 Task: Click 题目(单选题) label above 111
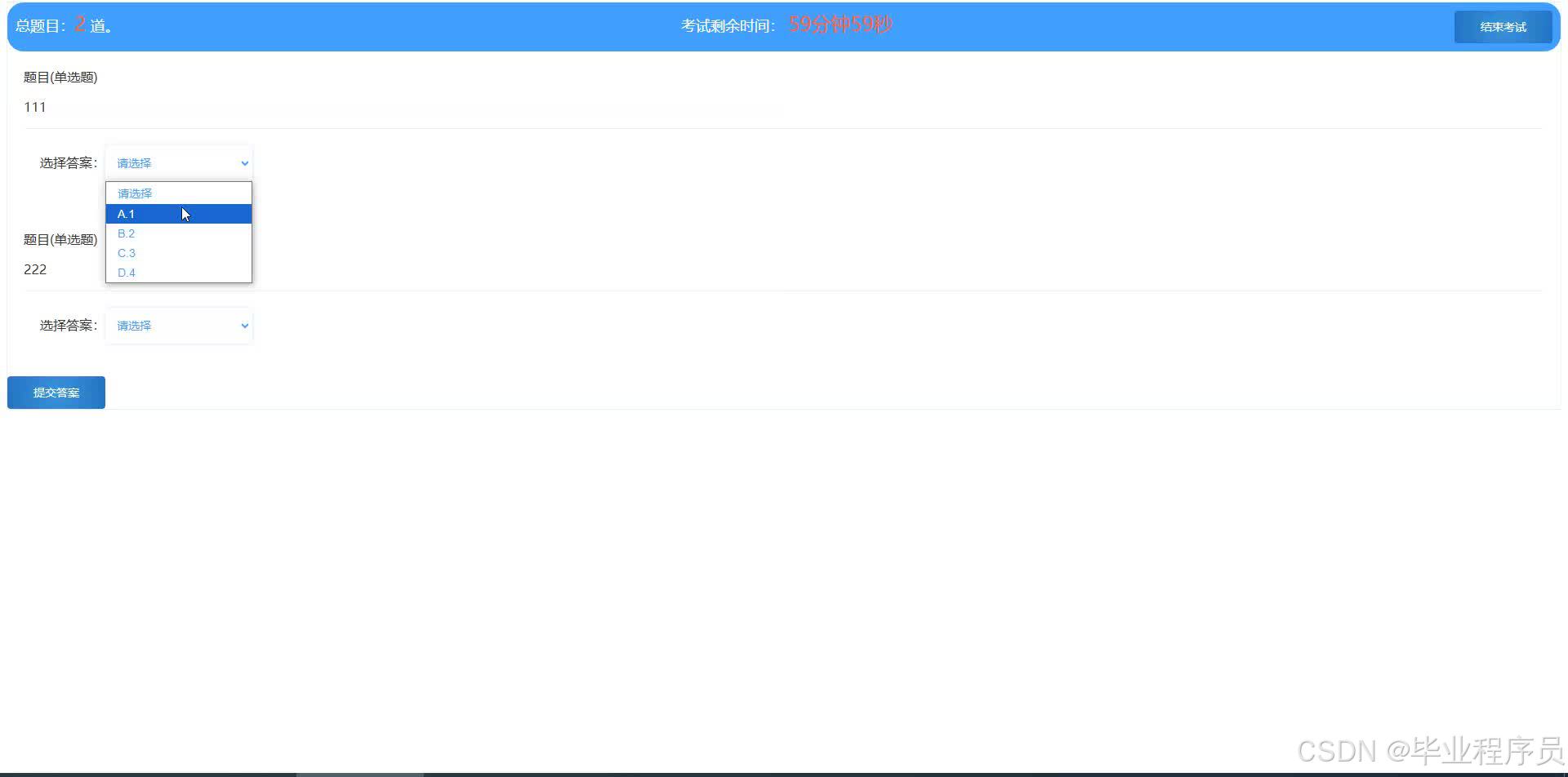pos(60,78)
